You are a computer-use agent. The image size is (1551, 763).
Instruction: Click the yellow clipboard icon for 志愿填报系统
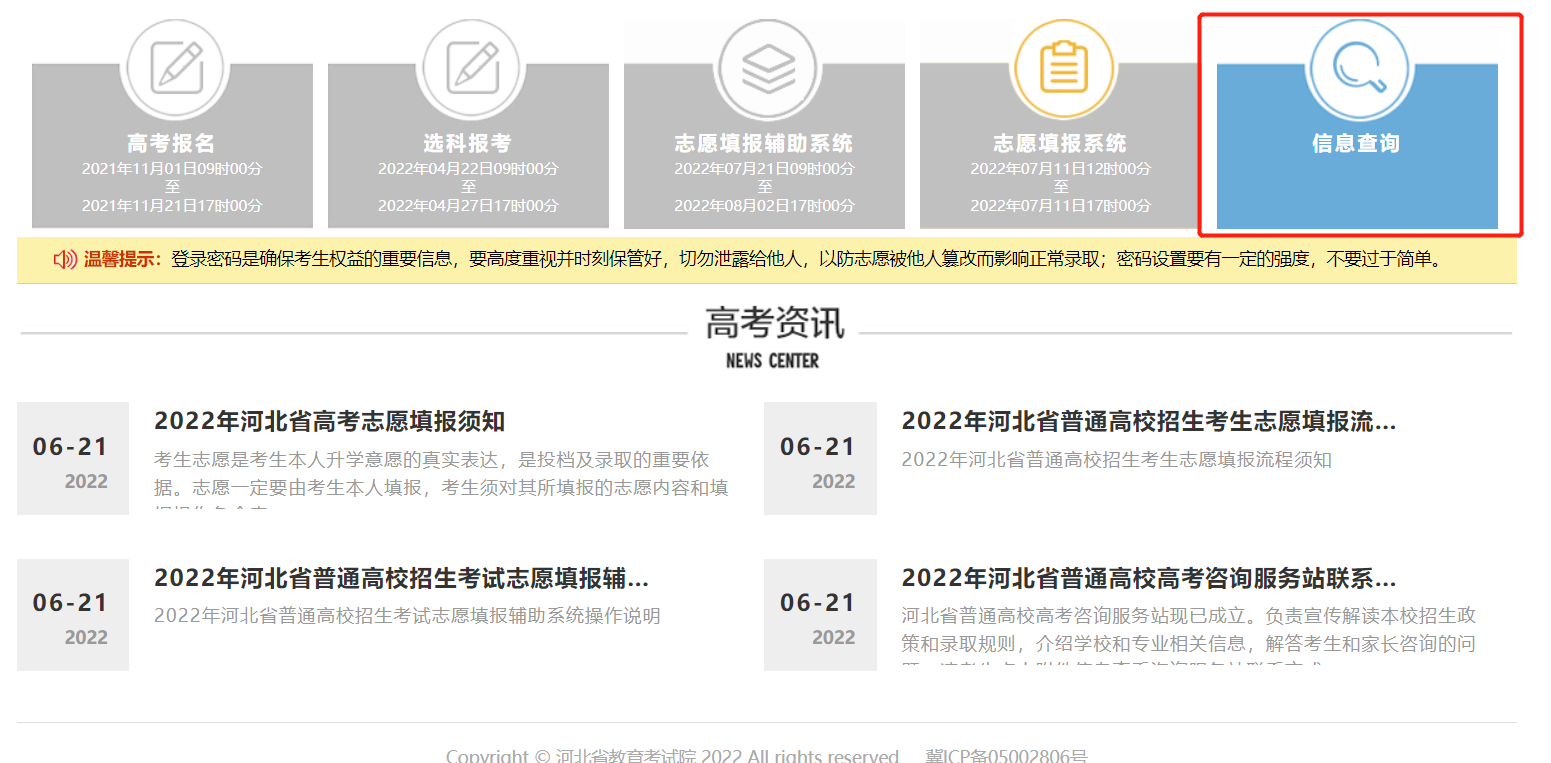click(x=1063, y=68)
